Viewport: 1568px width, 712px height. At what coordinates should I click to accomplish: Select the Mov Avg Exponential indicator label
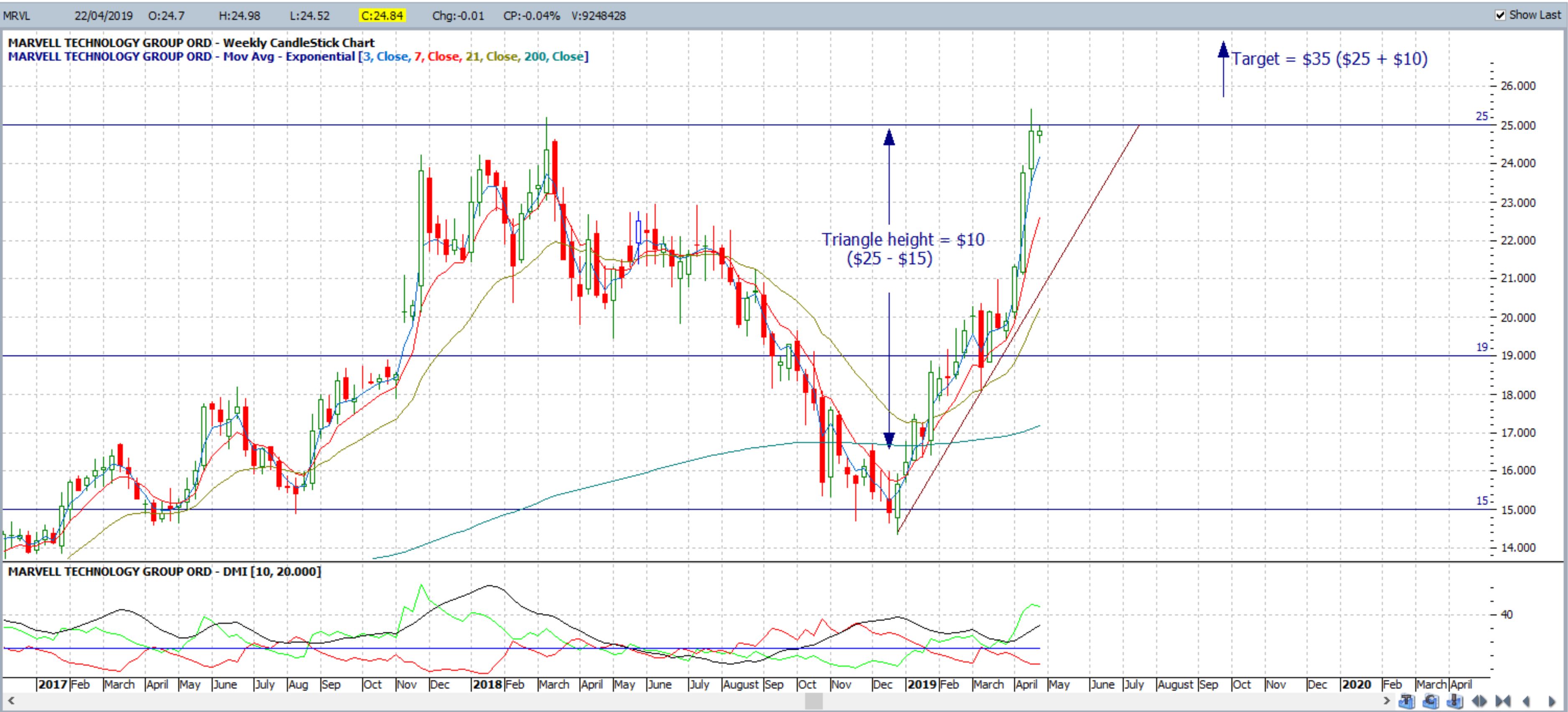(x=289, y=56)
